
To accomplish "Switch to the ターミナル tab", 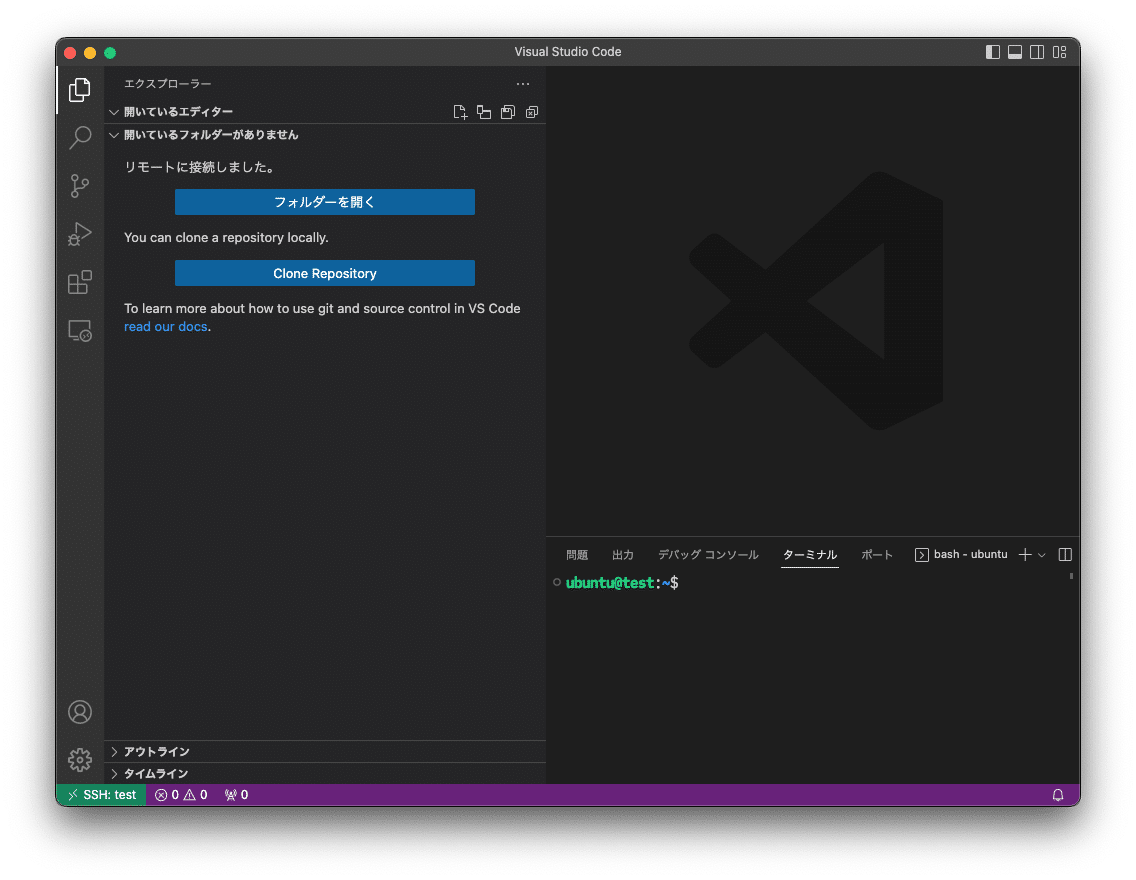I will tap(810, 555).
